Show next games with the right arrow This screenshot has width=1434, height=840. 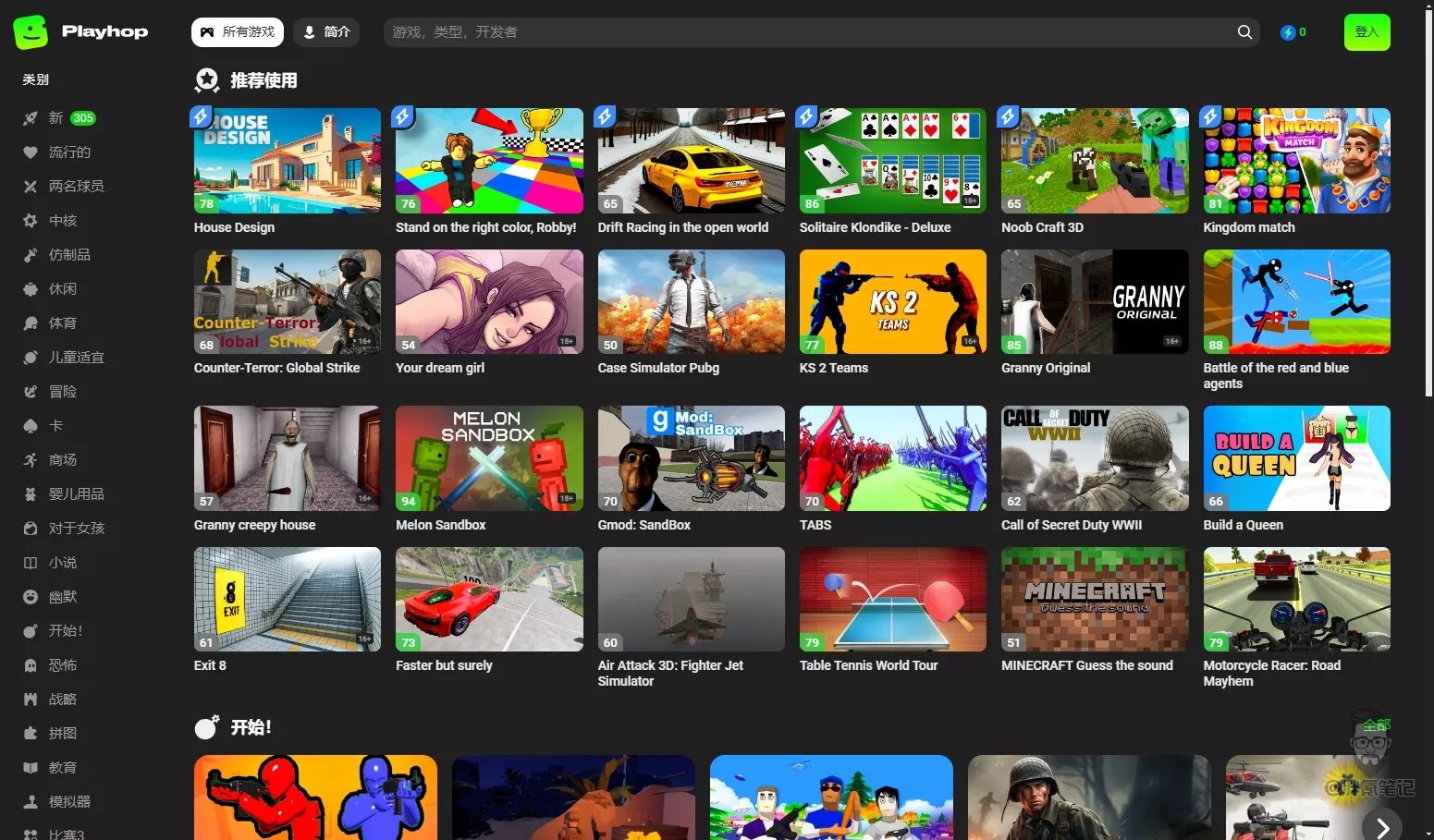tap(1382, 828)
